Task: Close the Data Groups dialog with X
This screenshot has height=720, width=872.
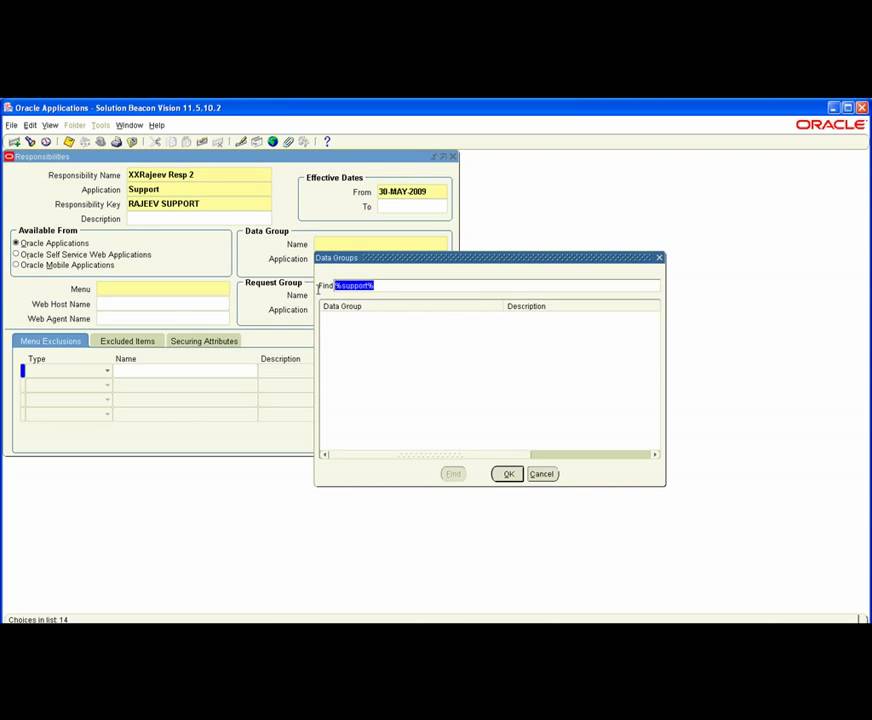Action: point(659,257)
